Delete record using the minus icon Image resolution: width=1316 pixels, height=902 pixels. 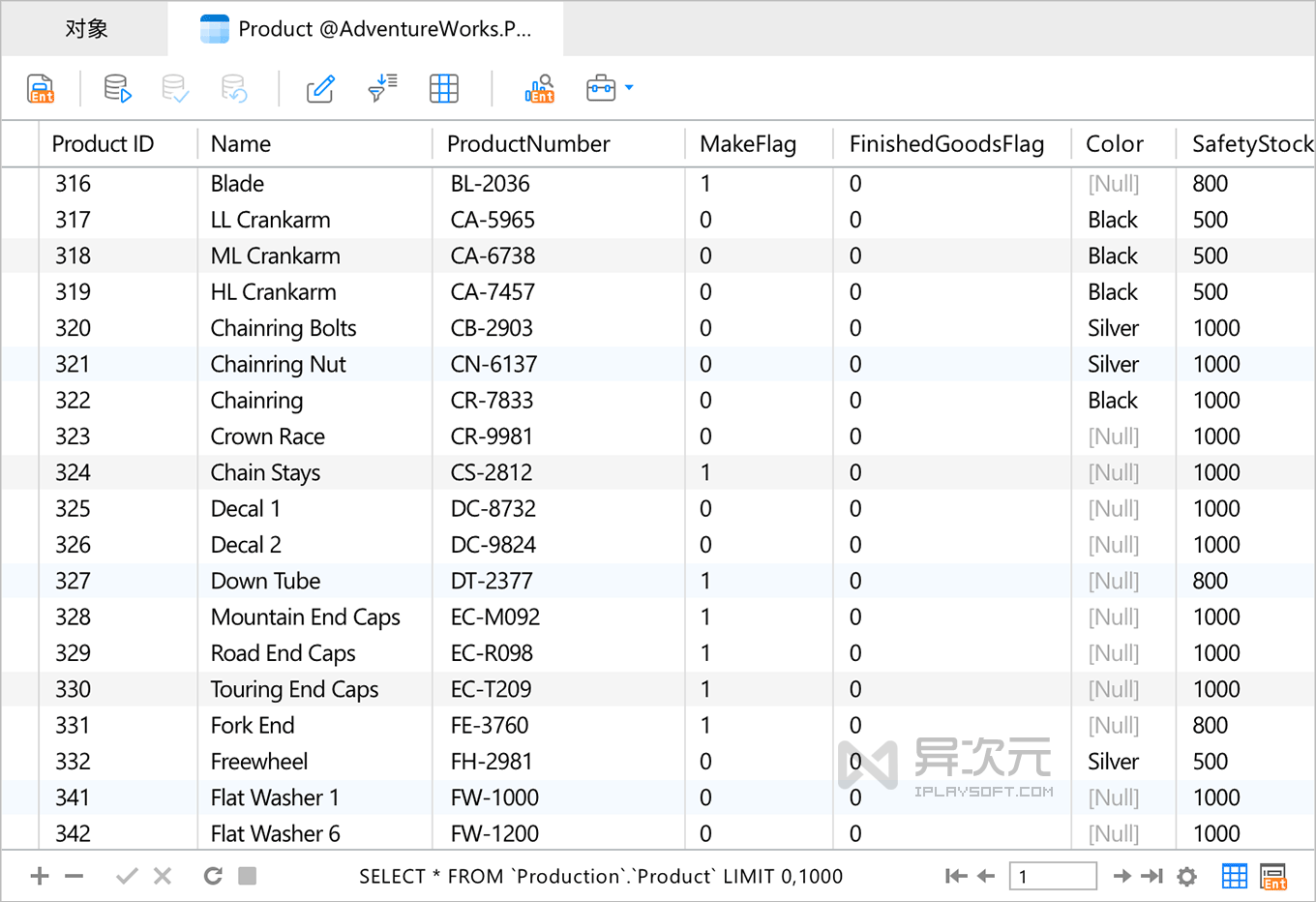point(75,876)
